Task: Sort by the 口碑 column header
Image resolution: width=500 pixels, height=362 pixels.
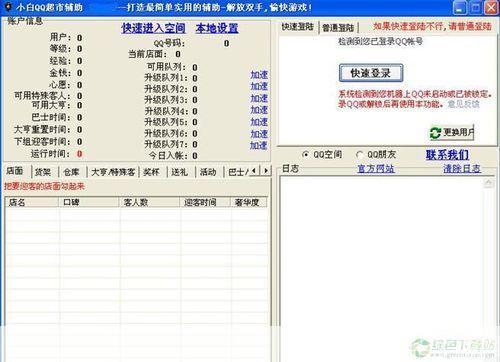Action: coord(89,202)
